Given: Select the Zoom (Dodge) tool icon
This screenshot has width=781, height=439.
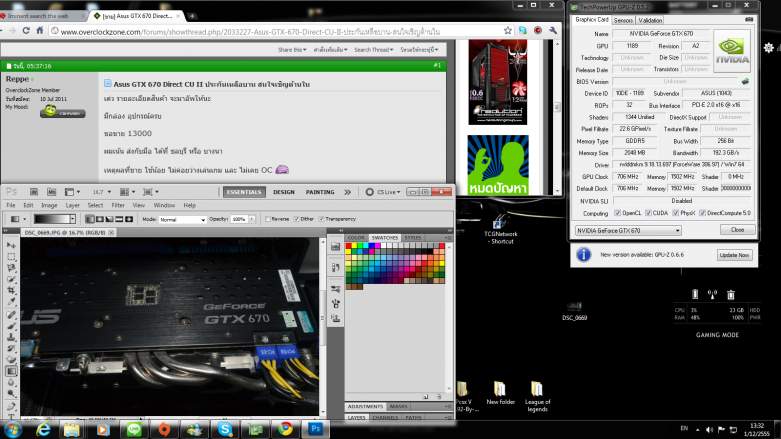Looking at the screenshot, I should pos(11,394).
